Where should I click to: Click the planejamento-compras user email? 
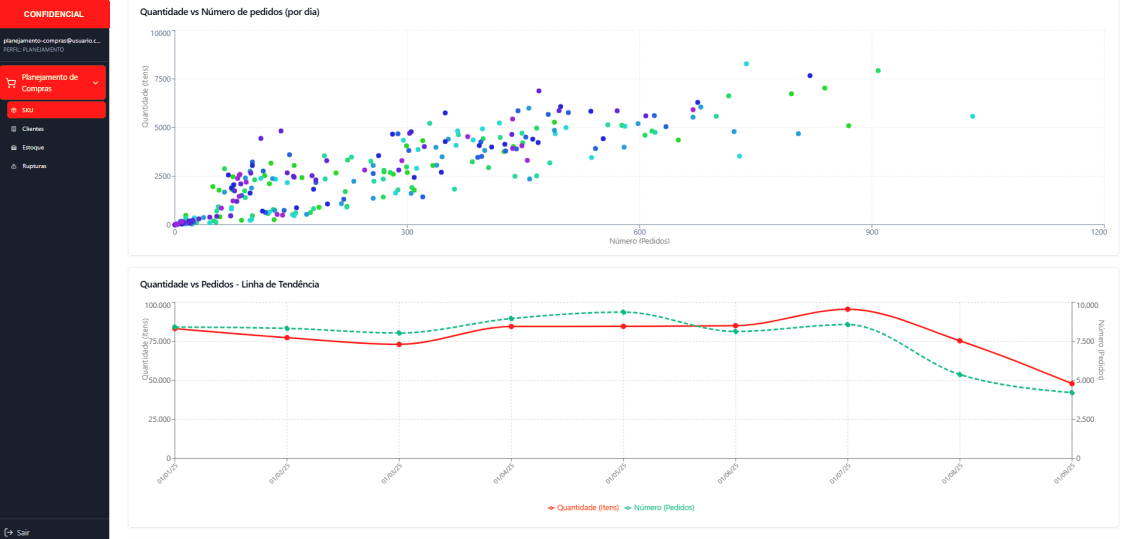point(52,41)
